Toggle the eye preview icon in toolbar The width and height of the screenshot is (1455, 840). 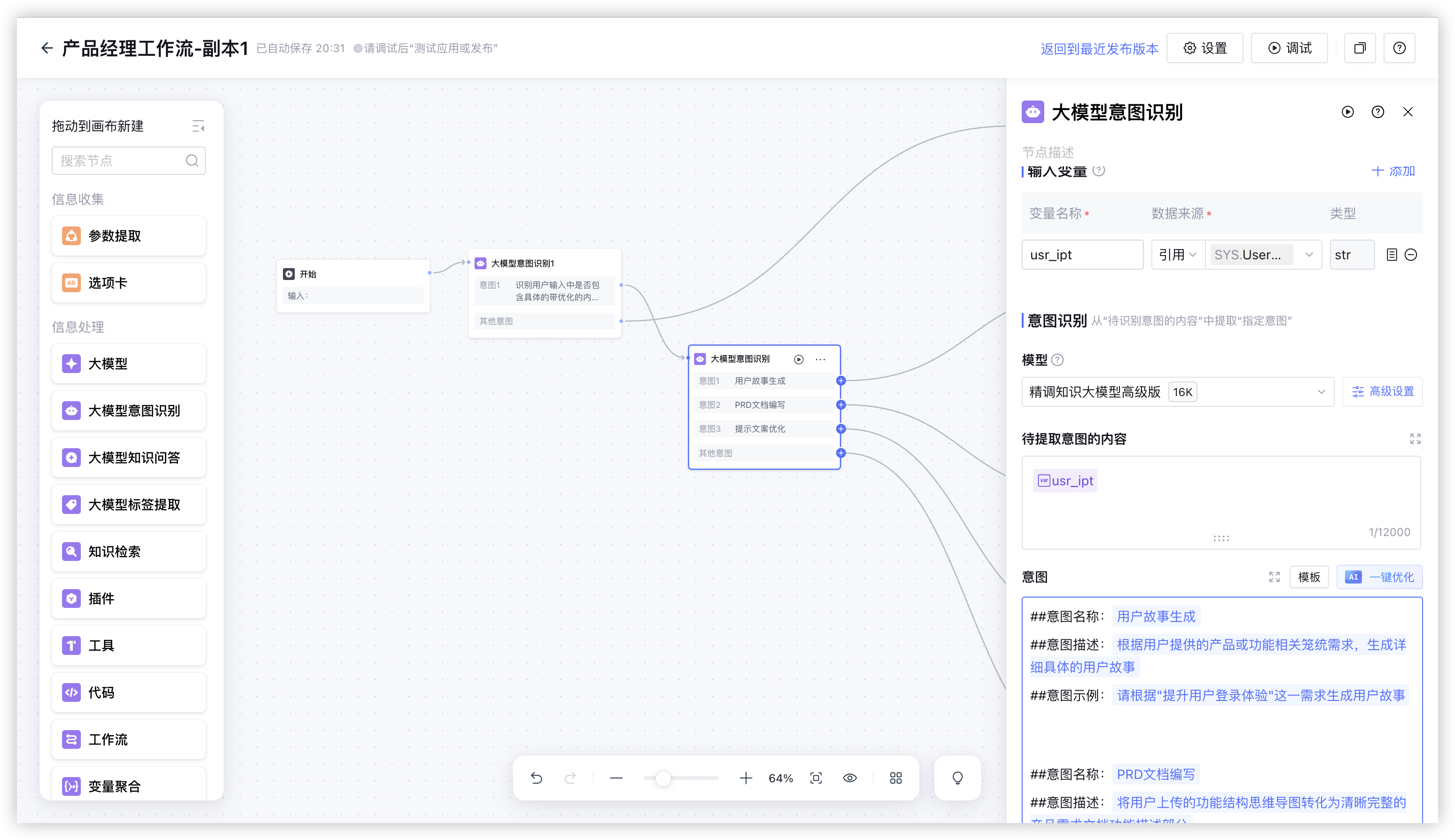tap(850, 778)
